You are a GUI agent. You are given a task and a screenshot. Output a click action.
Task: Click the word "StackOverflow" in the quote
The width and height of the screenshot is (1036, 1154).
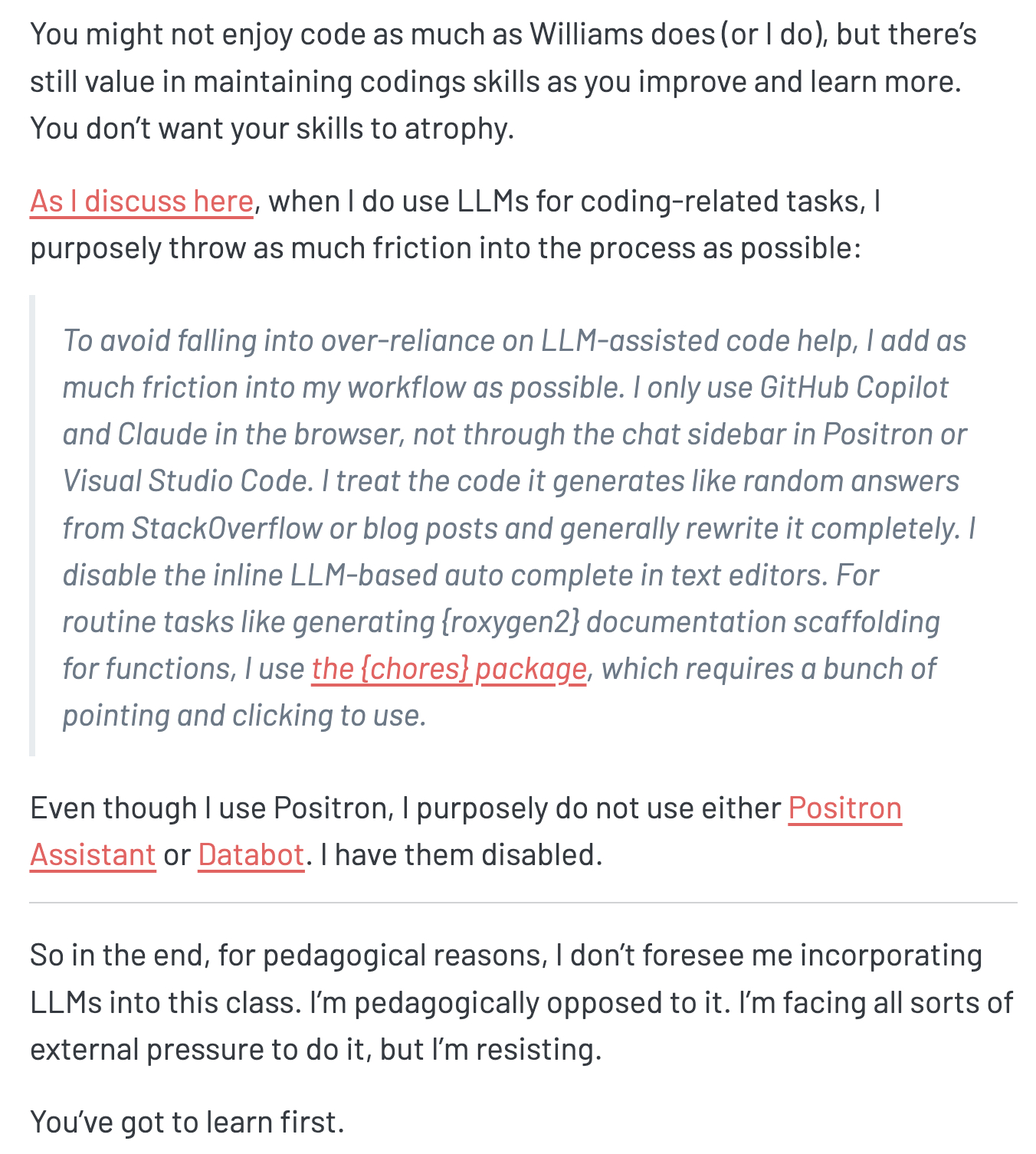pyautogui.click(x=227, y=529)
